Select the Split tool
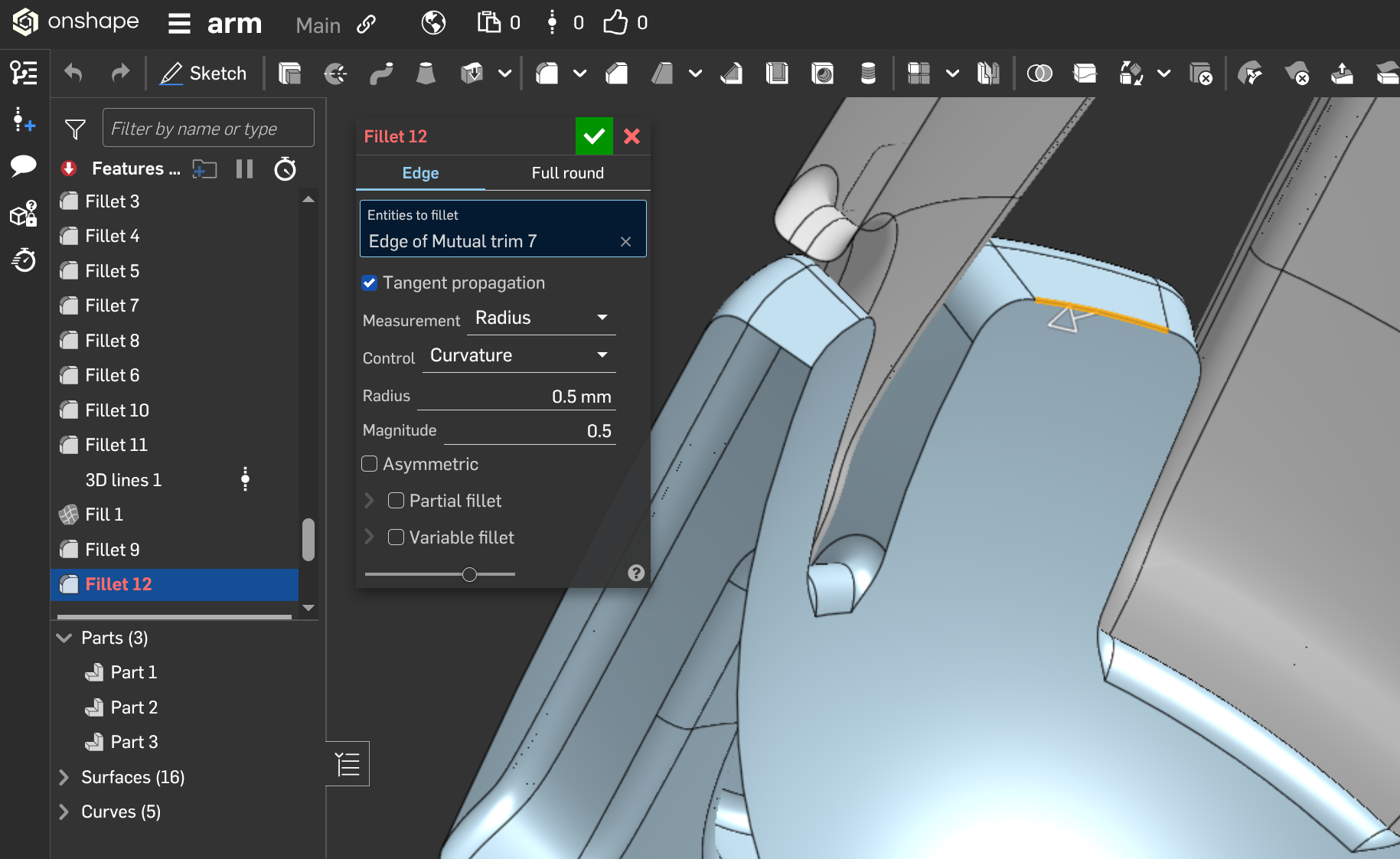The image size is (1400, 859). [1085, 73]
